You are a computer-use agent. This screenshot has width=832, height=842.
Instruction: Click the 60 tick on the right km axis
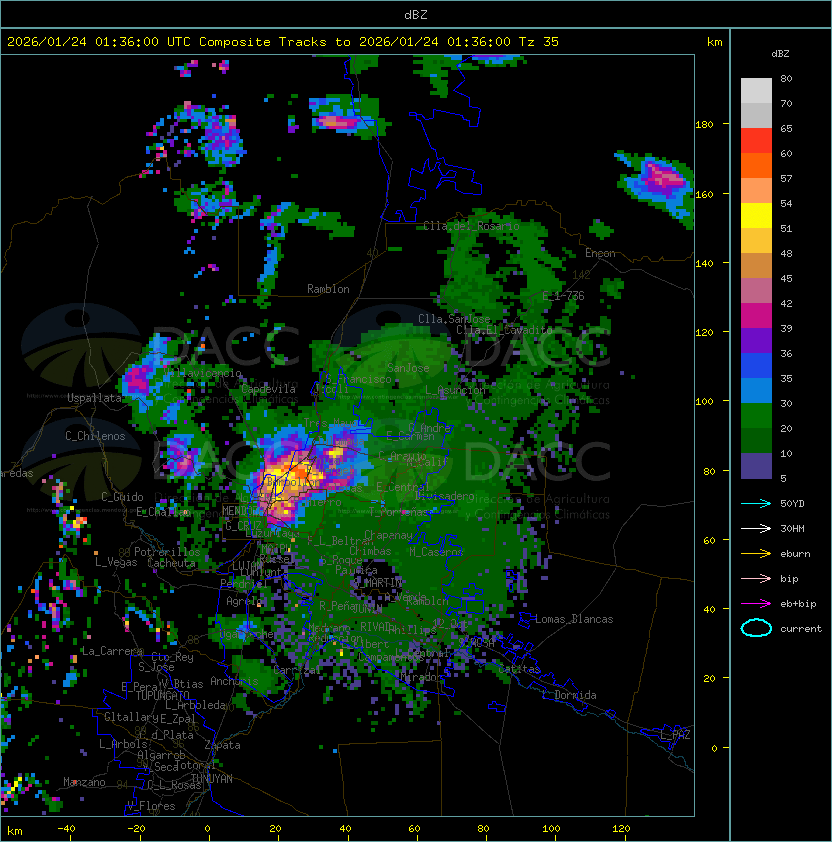(x=709, y=540)
